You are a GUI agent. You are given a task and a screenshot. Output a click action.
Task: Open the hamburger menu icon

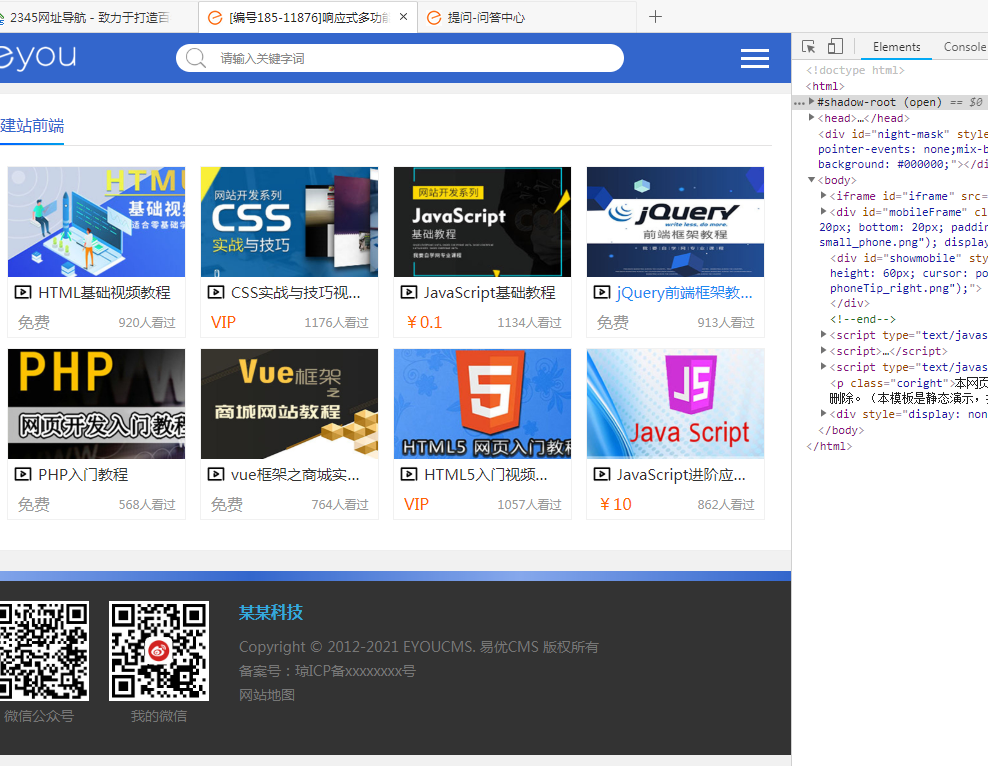pos(755,58)
